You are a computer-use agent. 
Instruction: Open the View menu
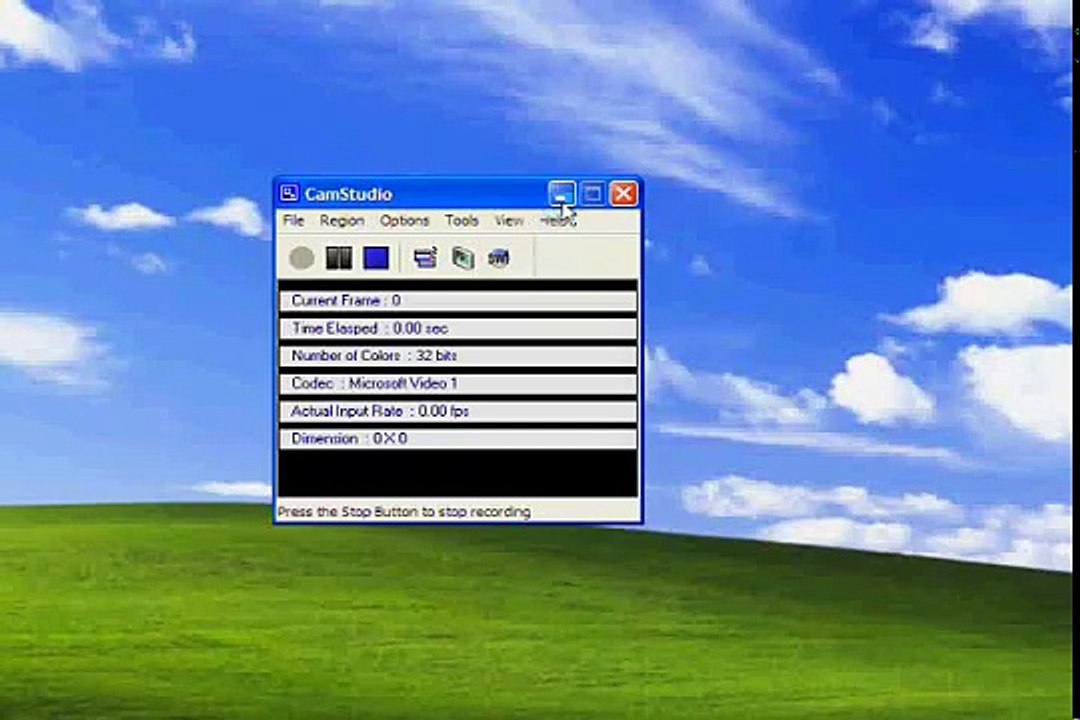[509, 220]
